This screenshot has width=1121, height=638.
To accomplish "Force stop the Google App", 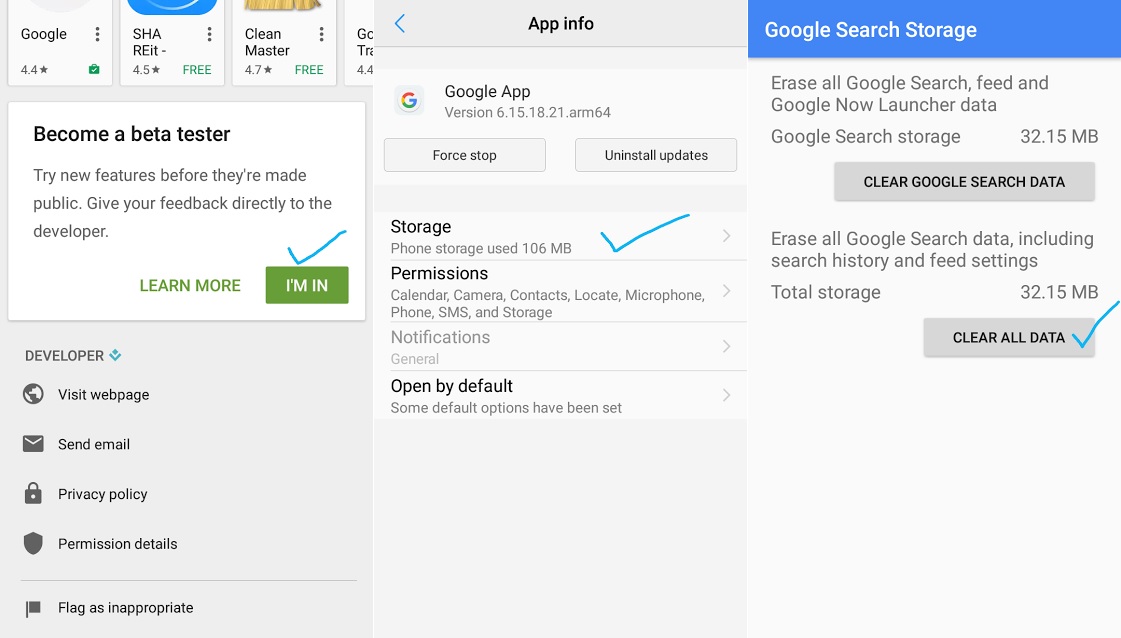I will tap(465, 155).
